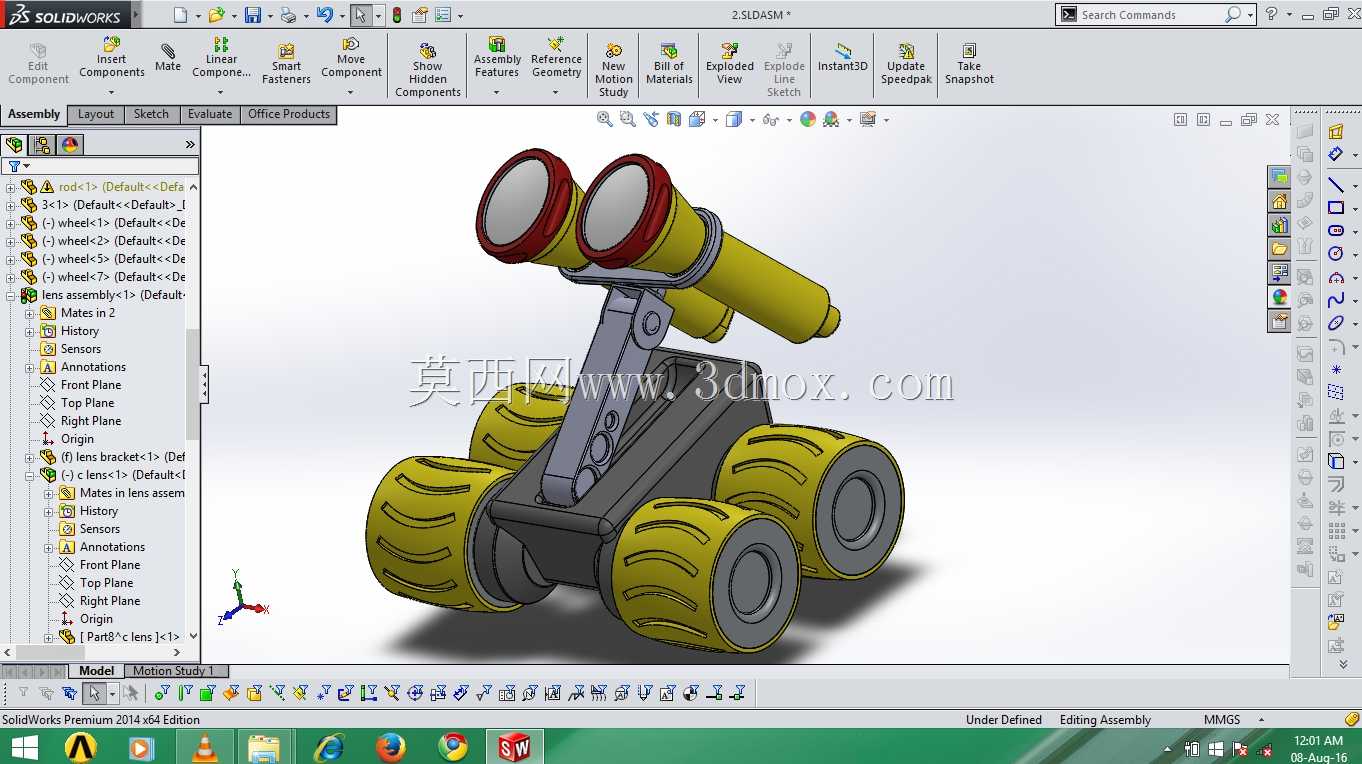Screen dimensions: 1362x764
Task: Launch VLC from the taskbar
Action: 205,747
